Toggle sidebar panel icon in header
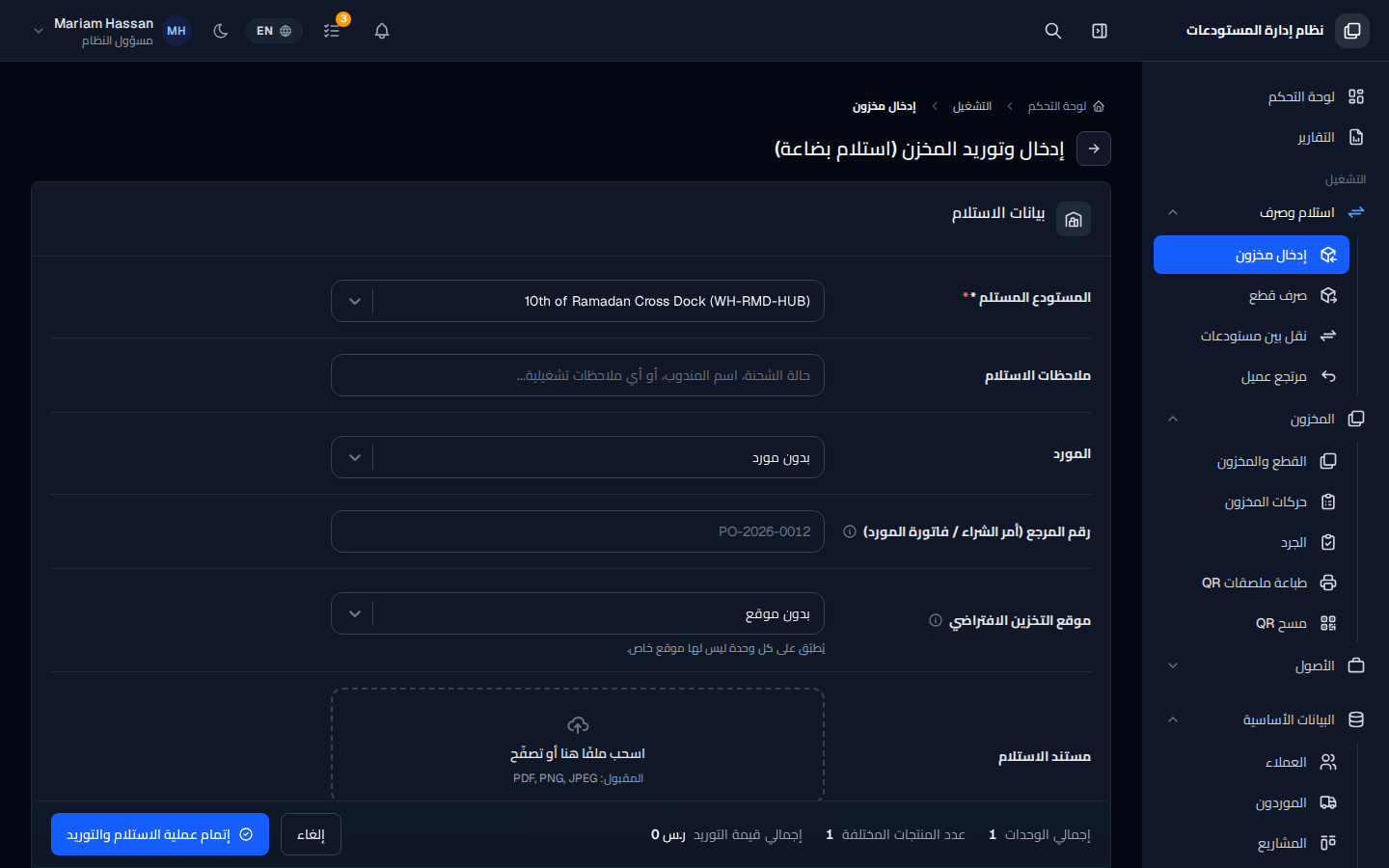1389x868 pixels. point(1100,31)
